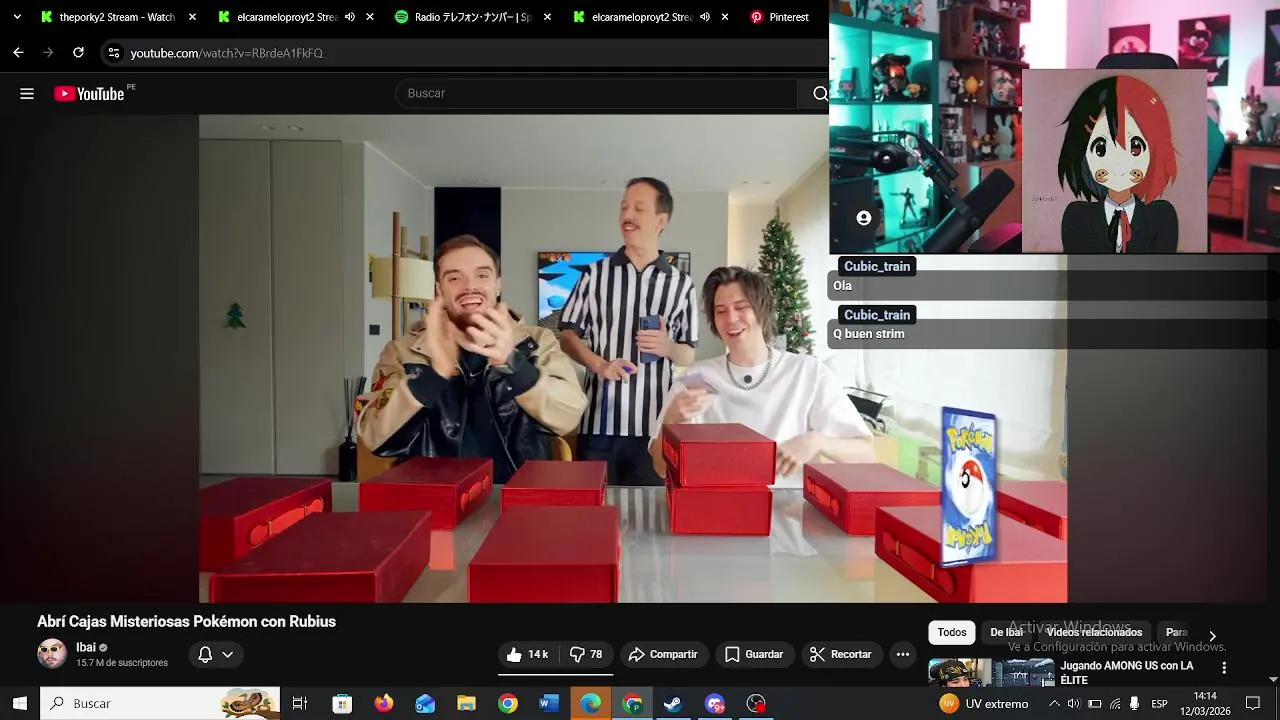Toggle the notification bell for Ibai
Screen dimensions: 1280x720
(205, 654)
